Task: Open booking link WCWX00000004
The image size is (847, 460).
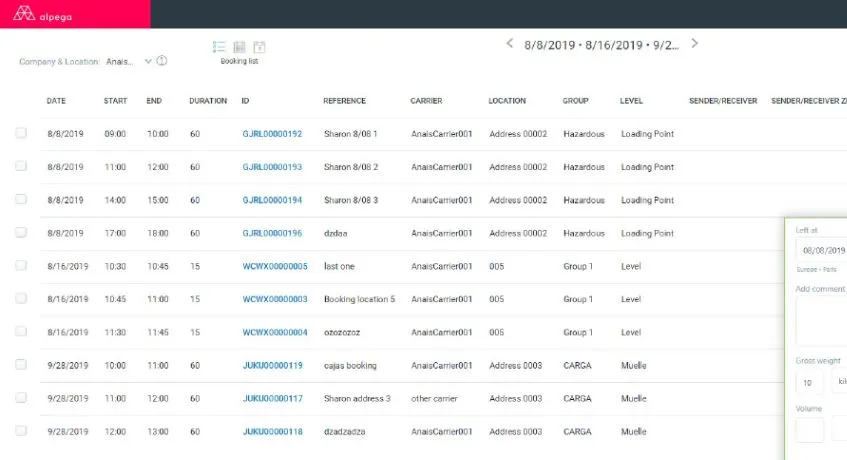Action: (275, 333)
